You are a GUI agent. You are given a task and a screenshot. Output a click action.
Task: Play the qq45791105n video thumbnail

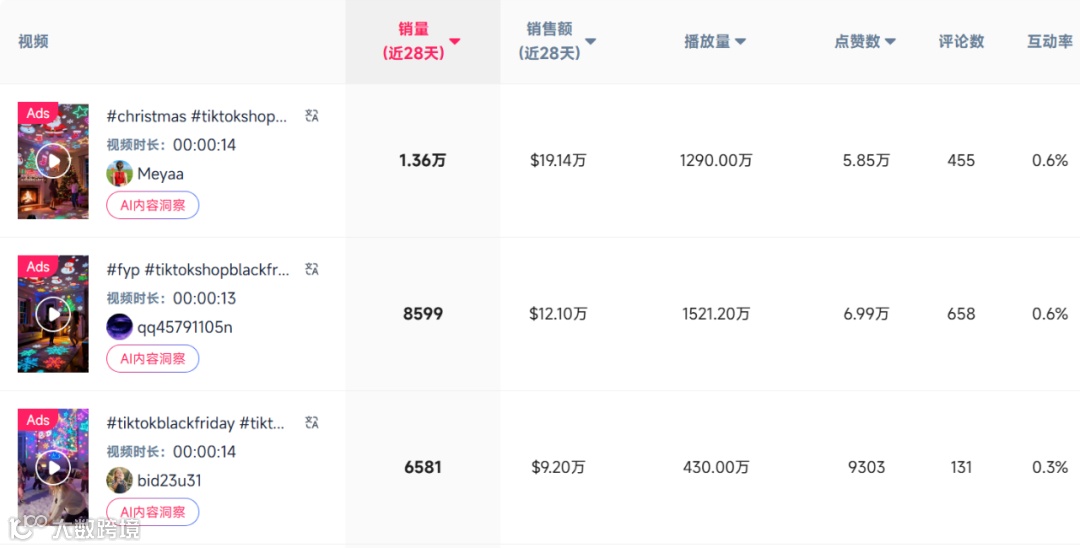[x=53, y=314]
